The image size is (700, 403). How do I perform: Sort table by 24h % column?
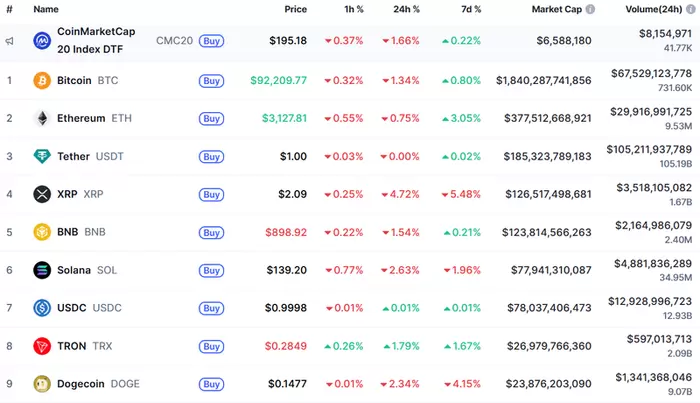coord(406,9)
